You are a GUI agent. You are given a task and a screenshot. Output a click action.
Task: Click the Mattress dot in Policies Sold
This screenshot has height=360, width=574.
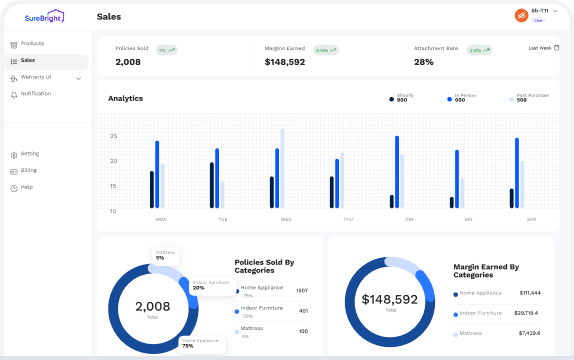[x=237, y=332]
